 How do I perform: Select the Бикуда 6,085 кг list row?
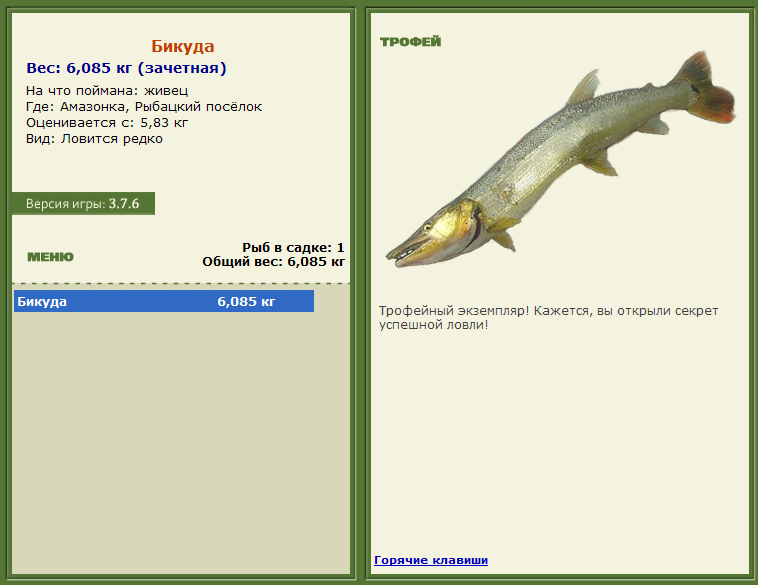[164, 301]
